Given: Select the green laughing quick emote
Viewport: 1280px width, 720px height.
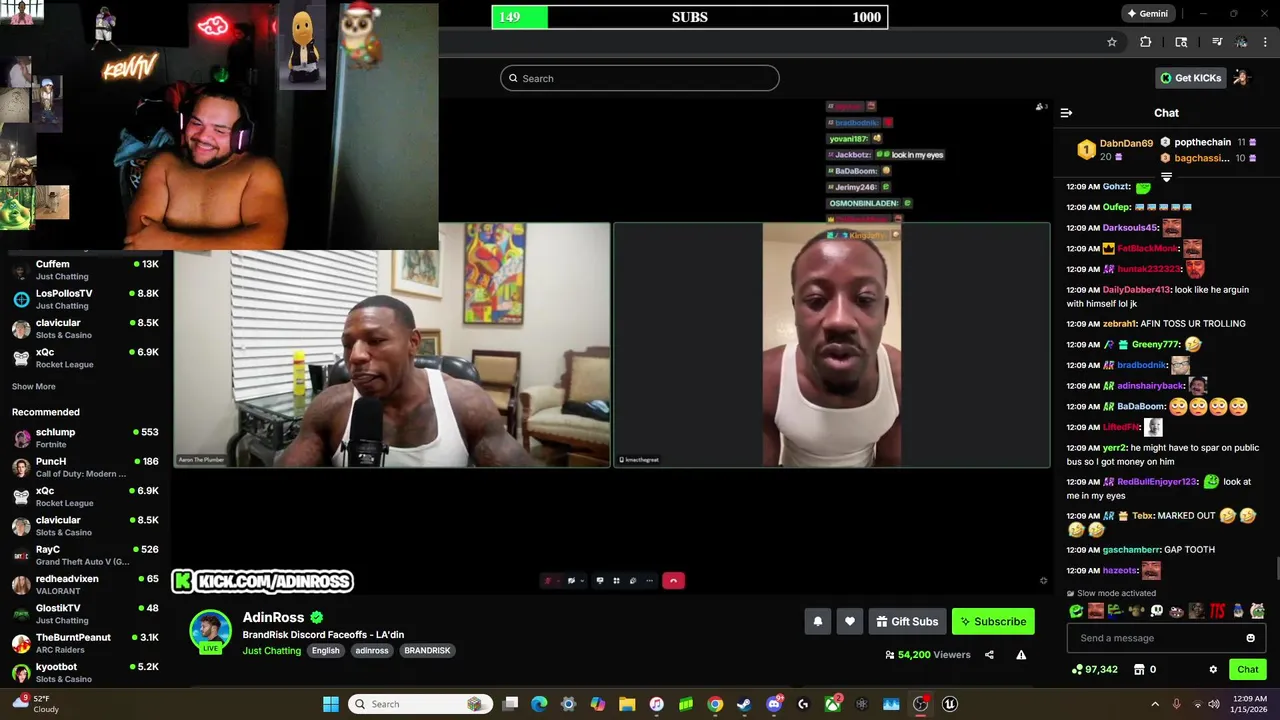Looking at the screenshot, I should (x=1076, y=611).
